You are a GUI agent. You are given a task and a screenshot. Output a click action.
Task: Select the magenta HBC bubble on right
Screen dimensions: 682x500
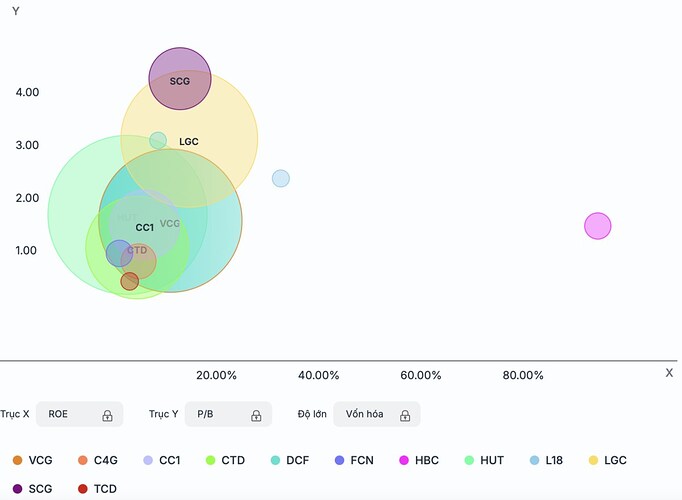click(597, 226)
